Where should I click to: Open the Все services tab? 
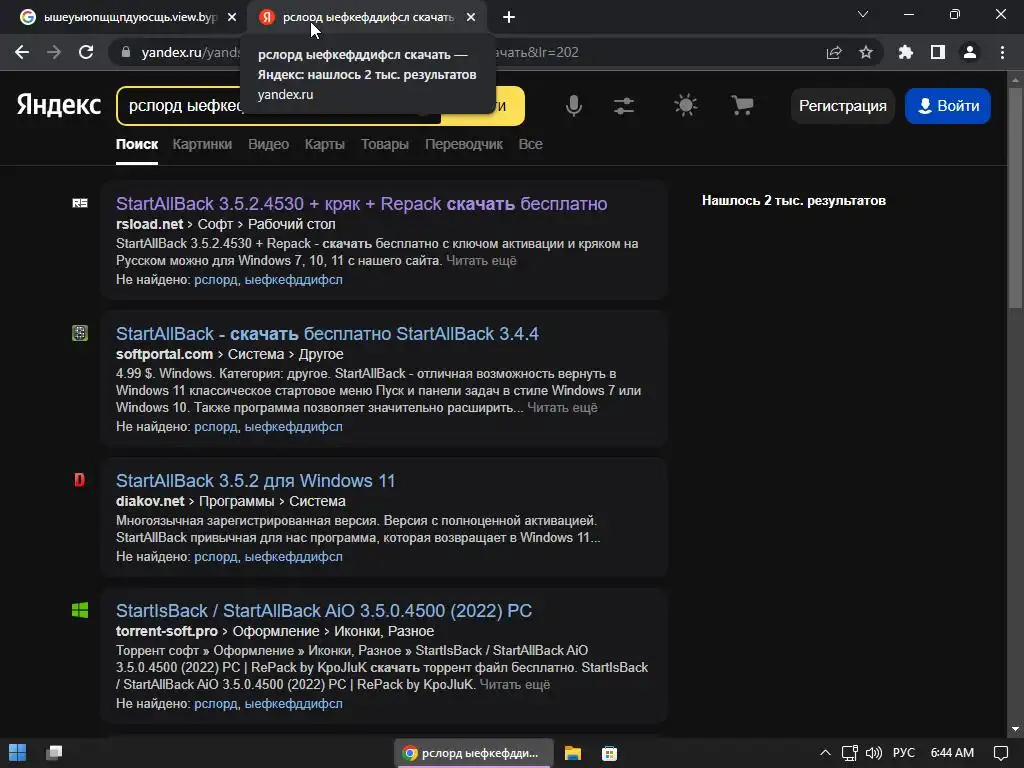point(530,144)
